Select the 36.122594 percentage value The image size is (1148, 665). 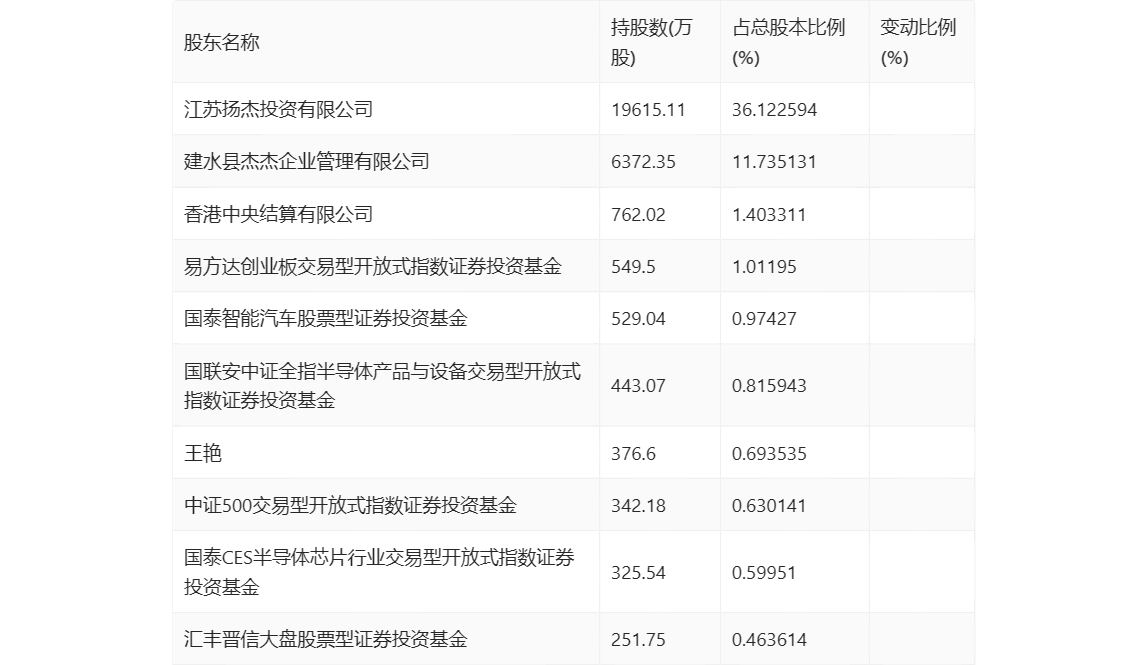774,110
